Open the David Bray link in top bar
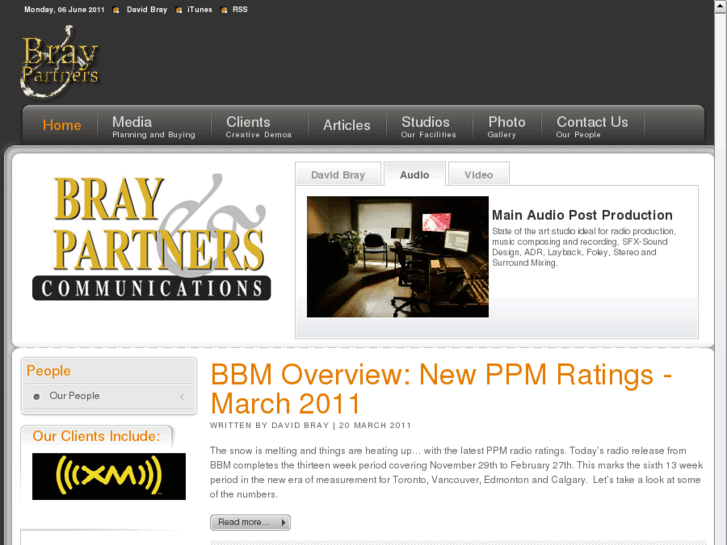727x545 pixels. [x=147, y=9]
